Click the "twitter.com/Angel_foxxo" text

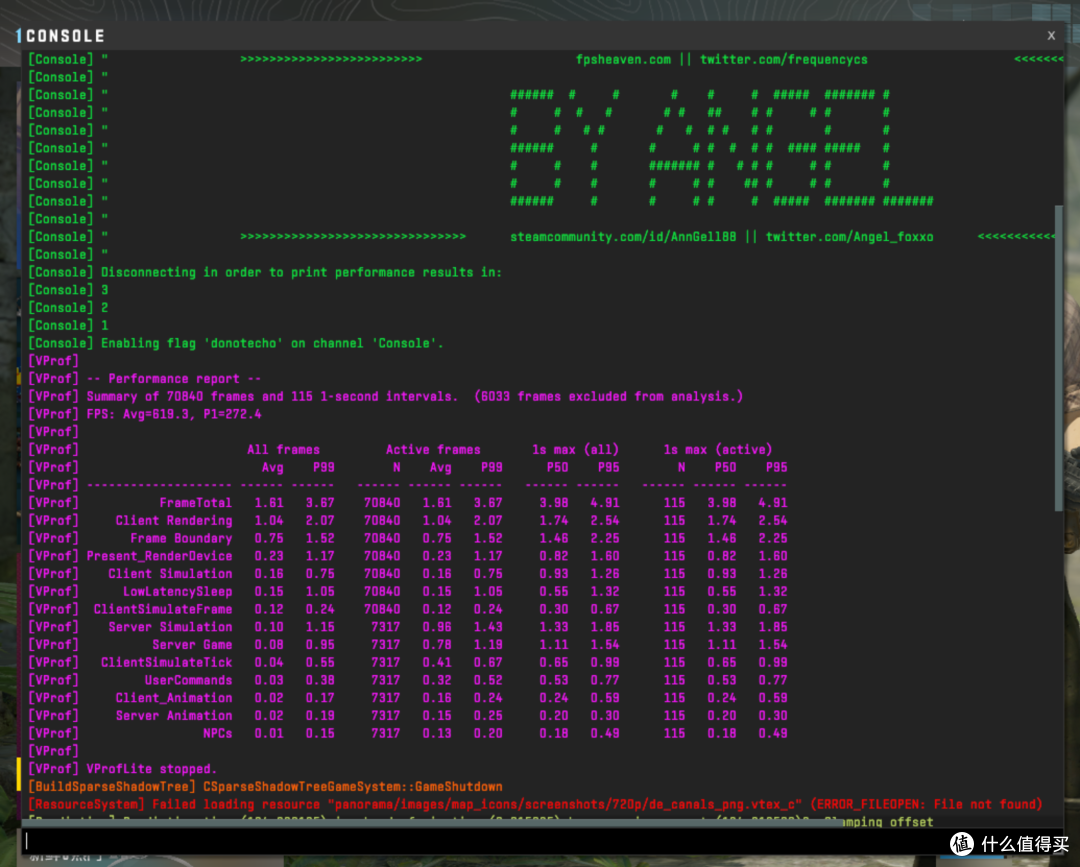[850, 237]
